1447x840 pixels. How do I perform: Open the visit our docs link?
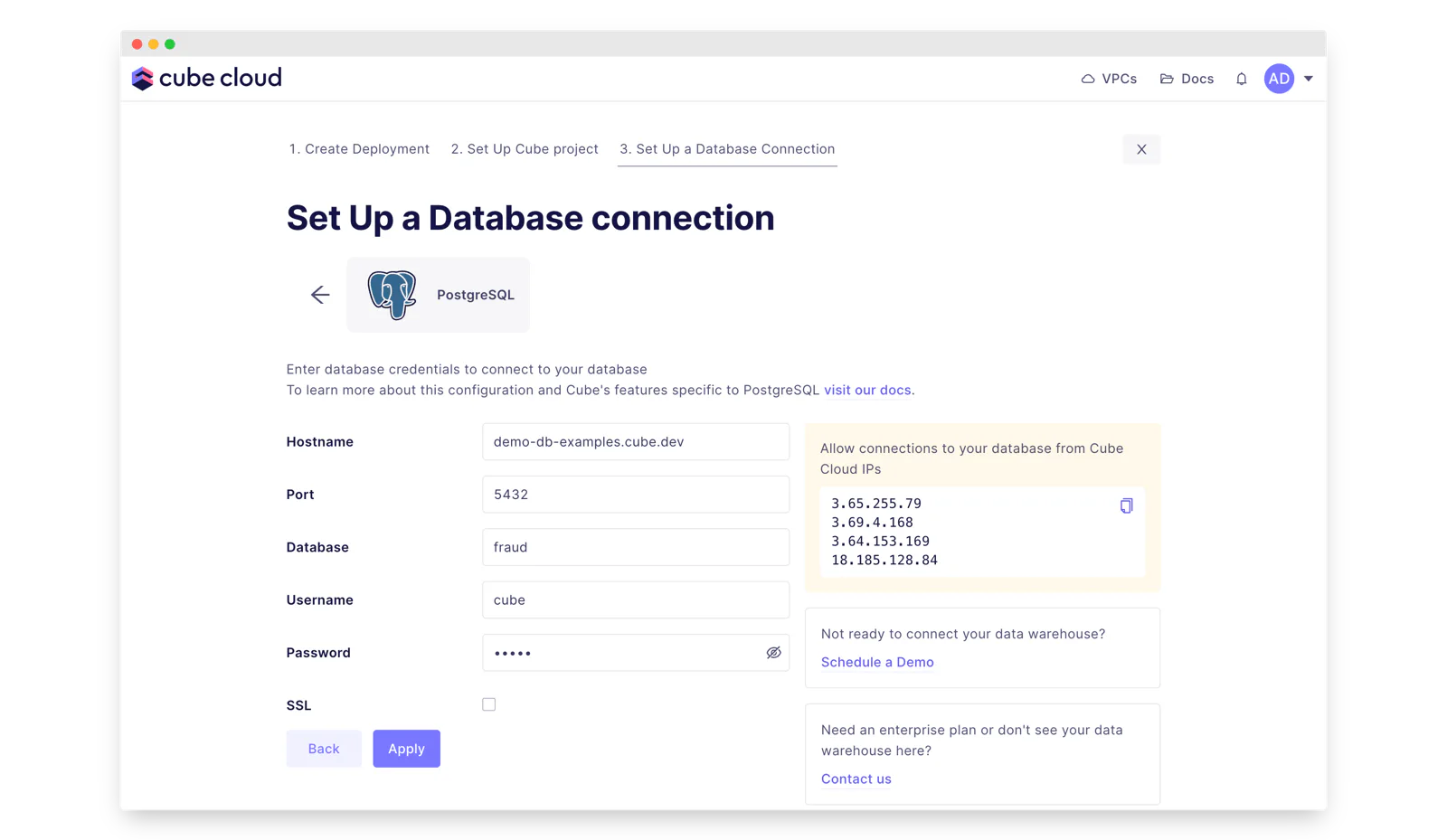(867, 391)
